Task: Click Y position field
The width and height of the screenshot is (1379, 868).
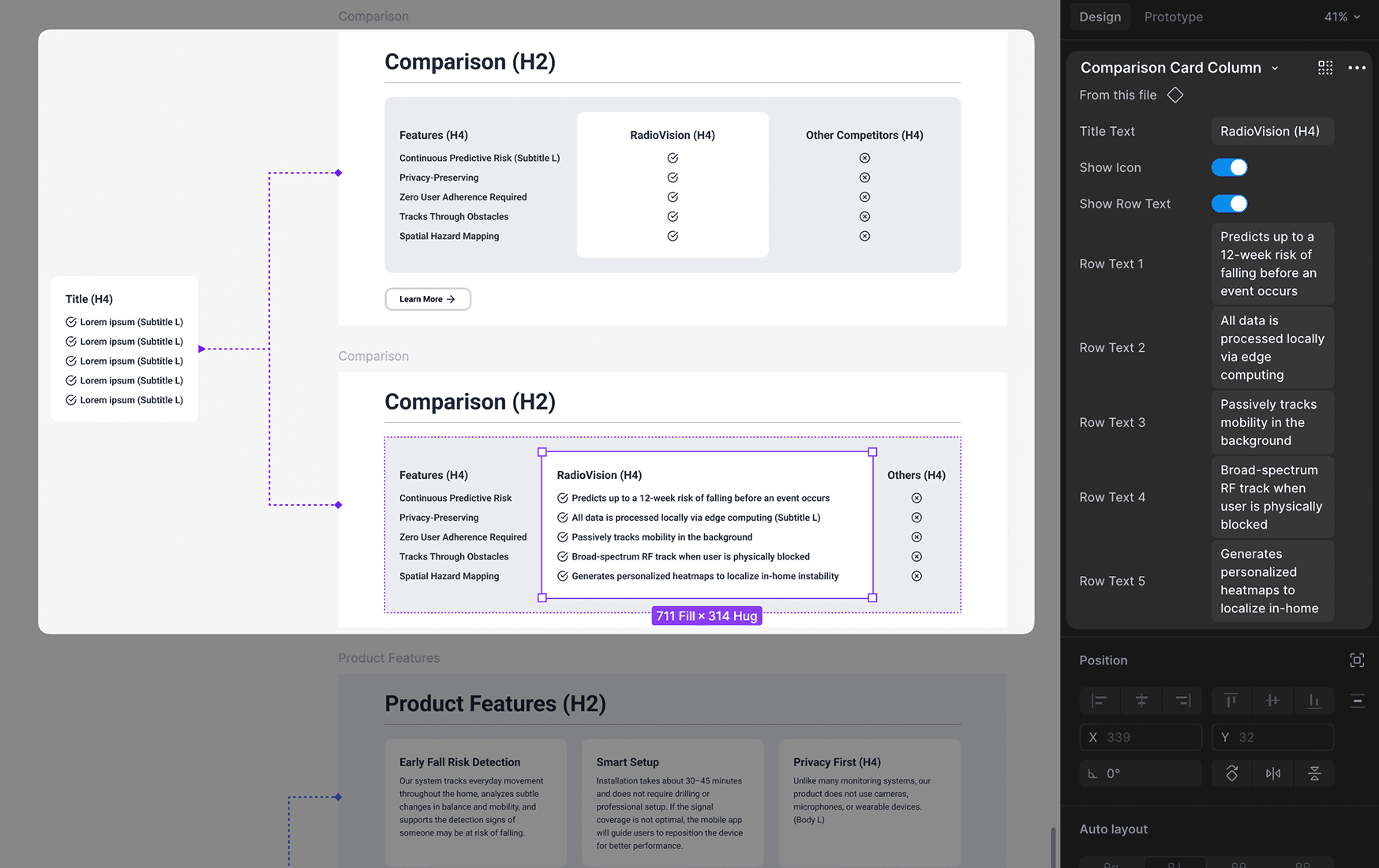Action: [x=1272, y=737]
